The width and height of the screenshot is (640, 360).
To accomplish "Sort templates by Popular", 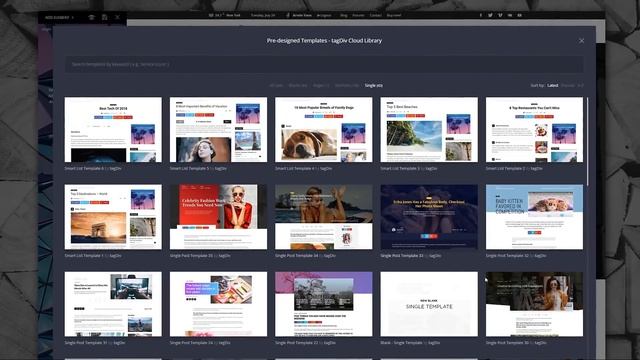I will point(568,85).
